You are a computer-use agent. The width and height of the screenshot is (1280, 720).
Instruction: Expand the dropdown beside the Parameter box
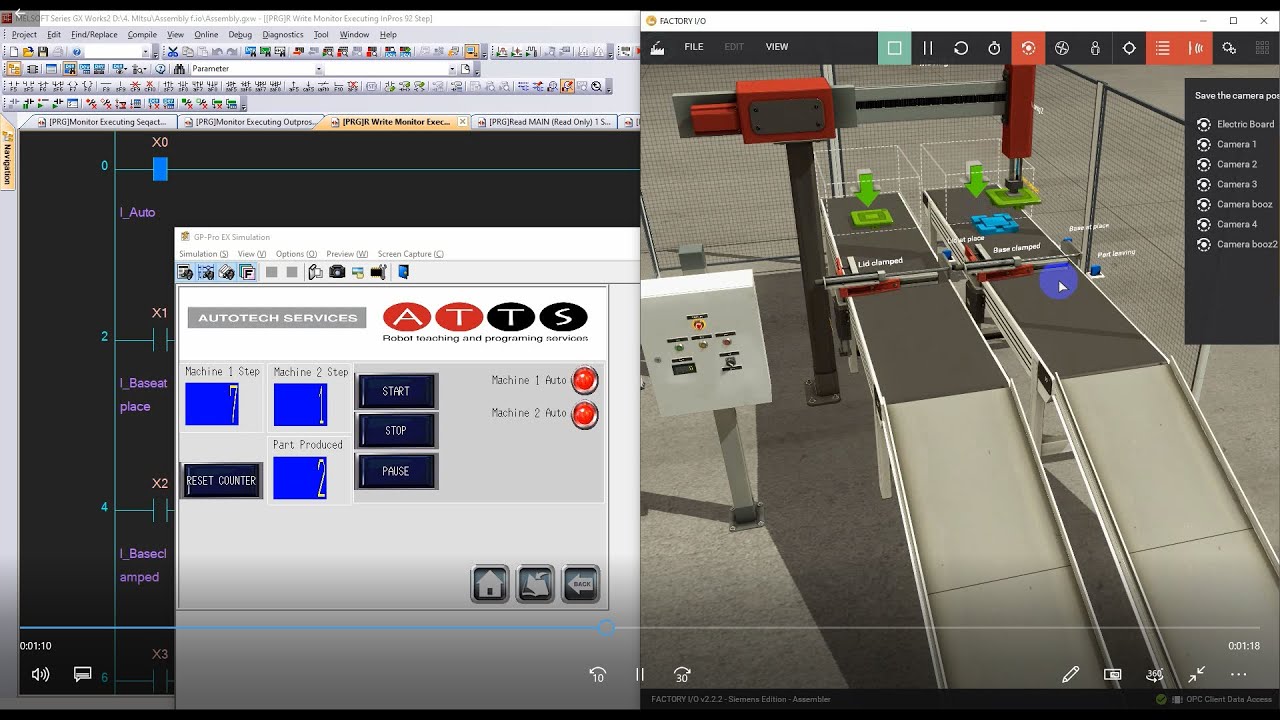pyautogui.click(x=450, y=69)
